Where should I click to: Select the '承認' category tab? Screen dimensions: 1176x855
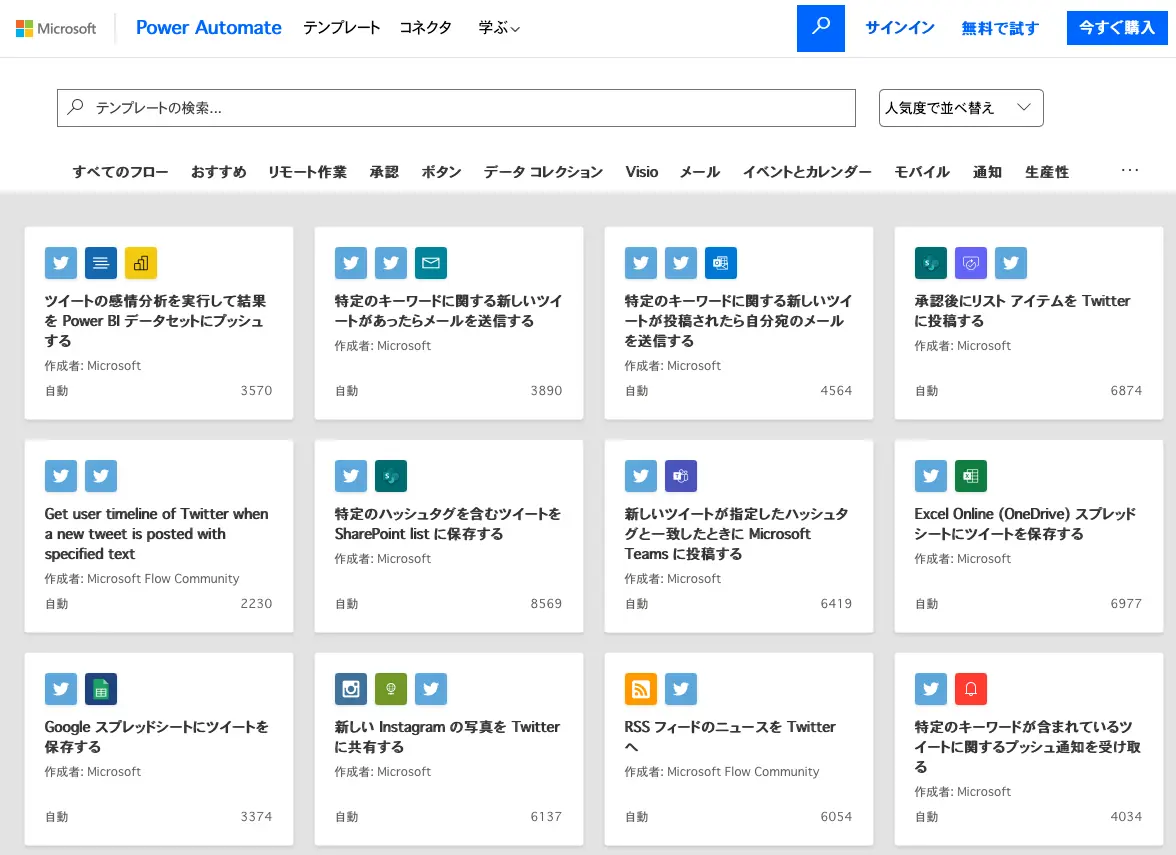click(384, 172)
